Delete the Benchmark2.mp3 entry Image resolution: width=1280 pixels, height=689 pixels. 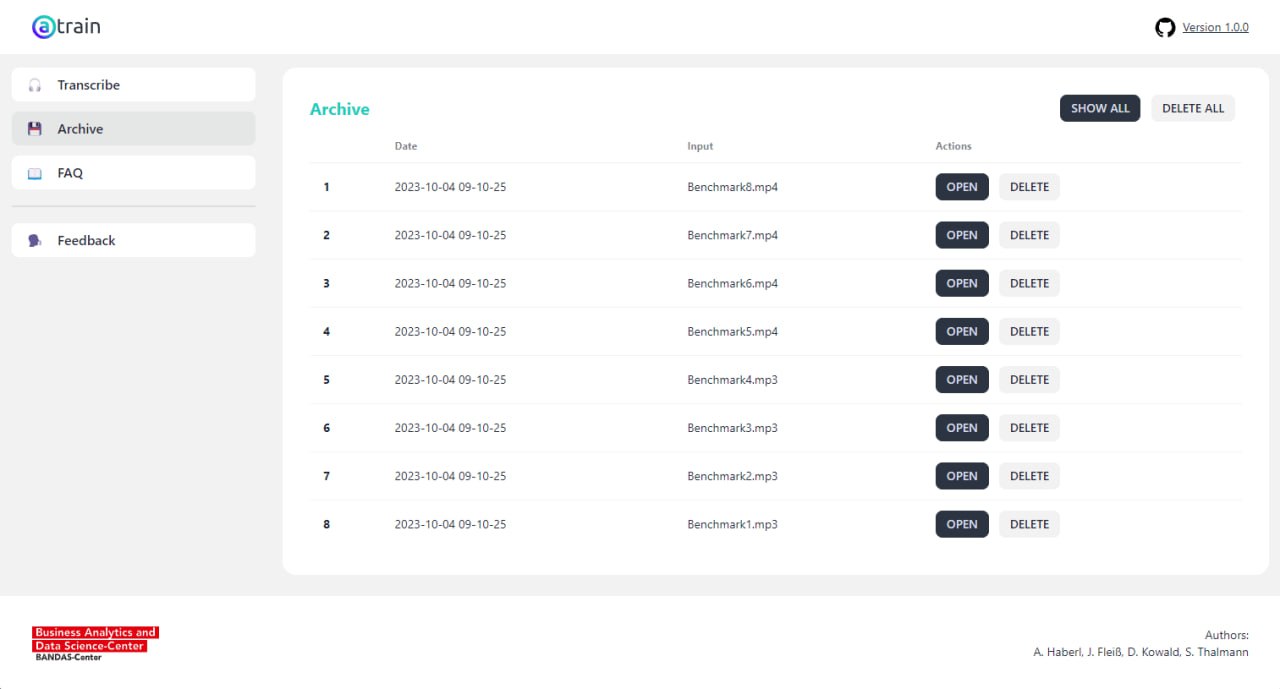pos(1029,476)
